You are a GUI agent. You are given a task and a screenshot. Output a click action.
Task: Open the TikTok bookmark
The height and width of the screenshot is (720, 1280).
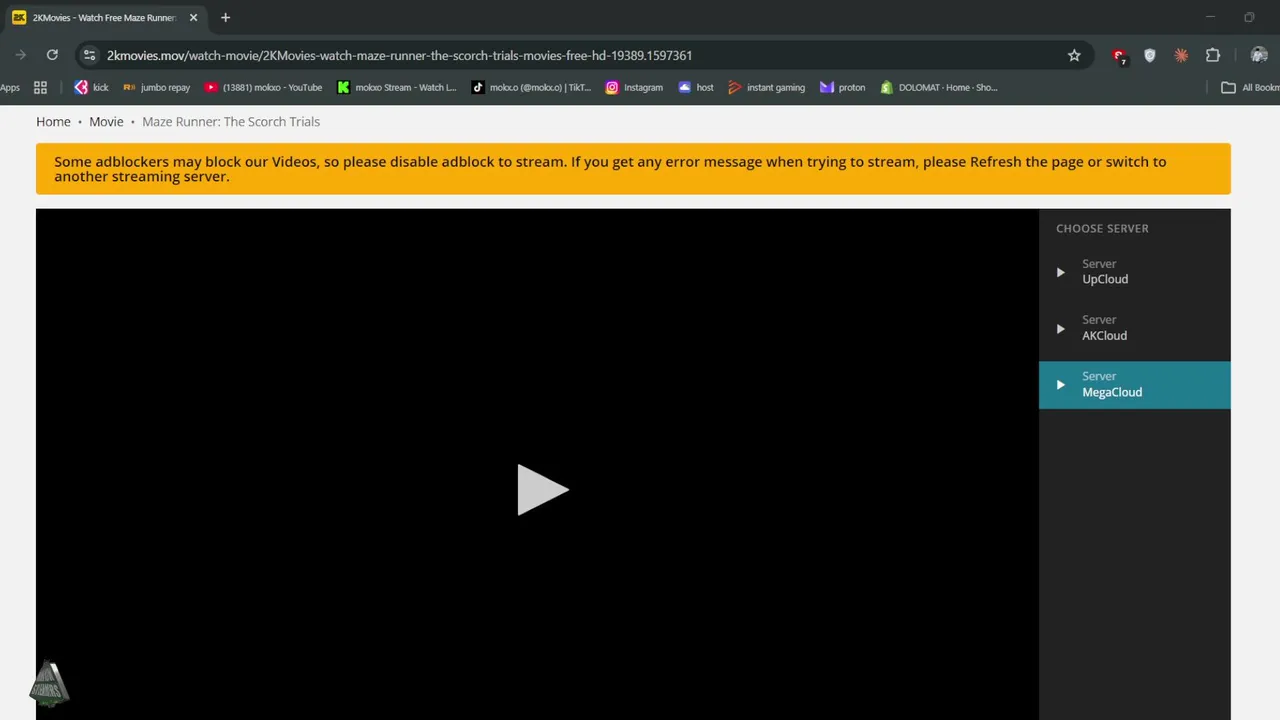tap(531, 87)
